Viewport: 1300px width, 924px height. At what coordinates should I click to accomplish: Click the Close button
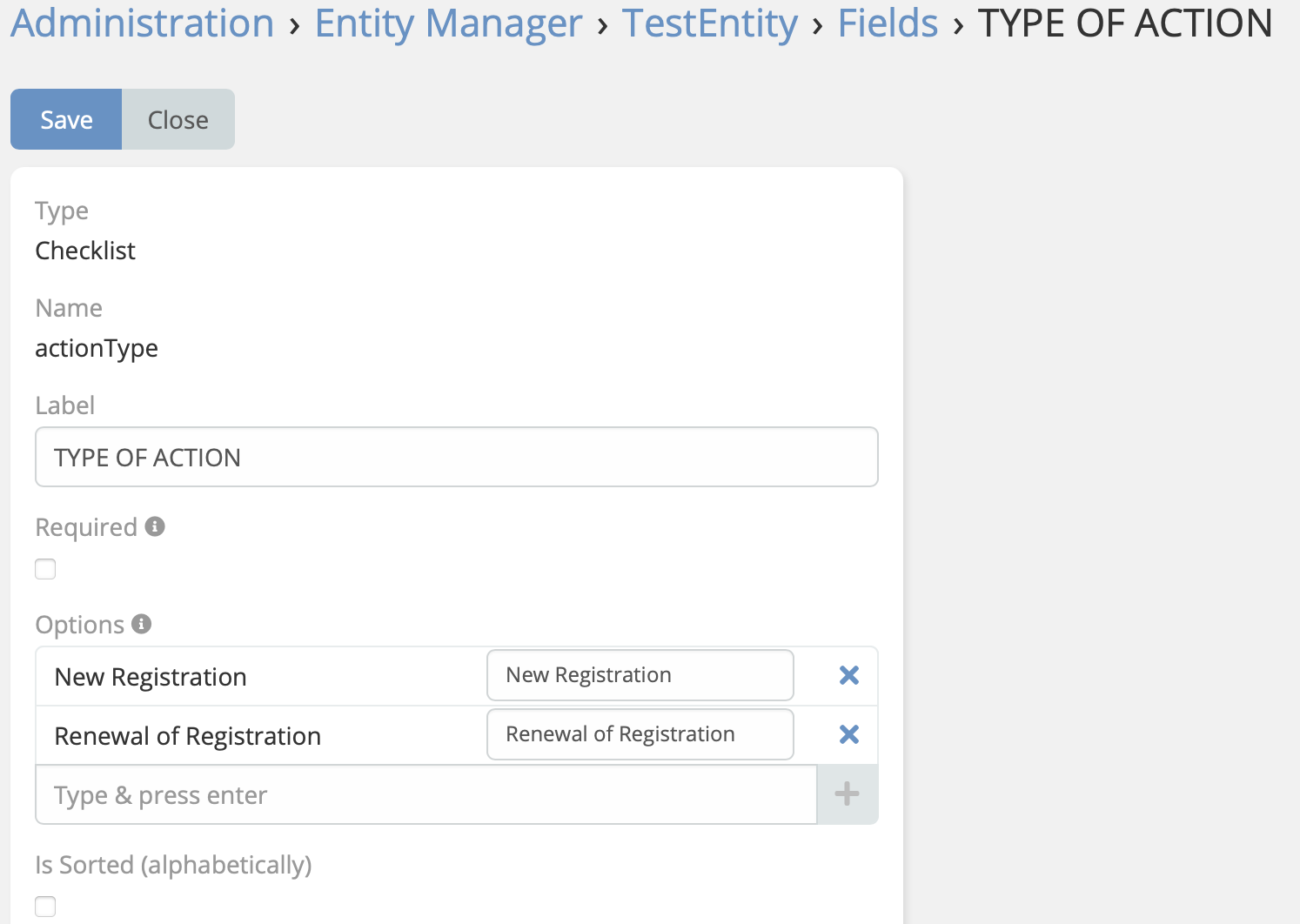[x=178, y=119]
